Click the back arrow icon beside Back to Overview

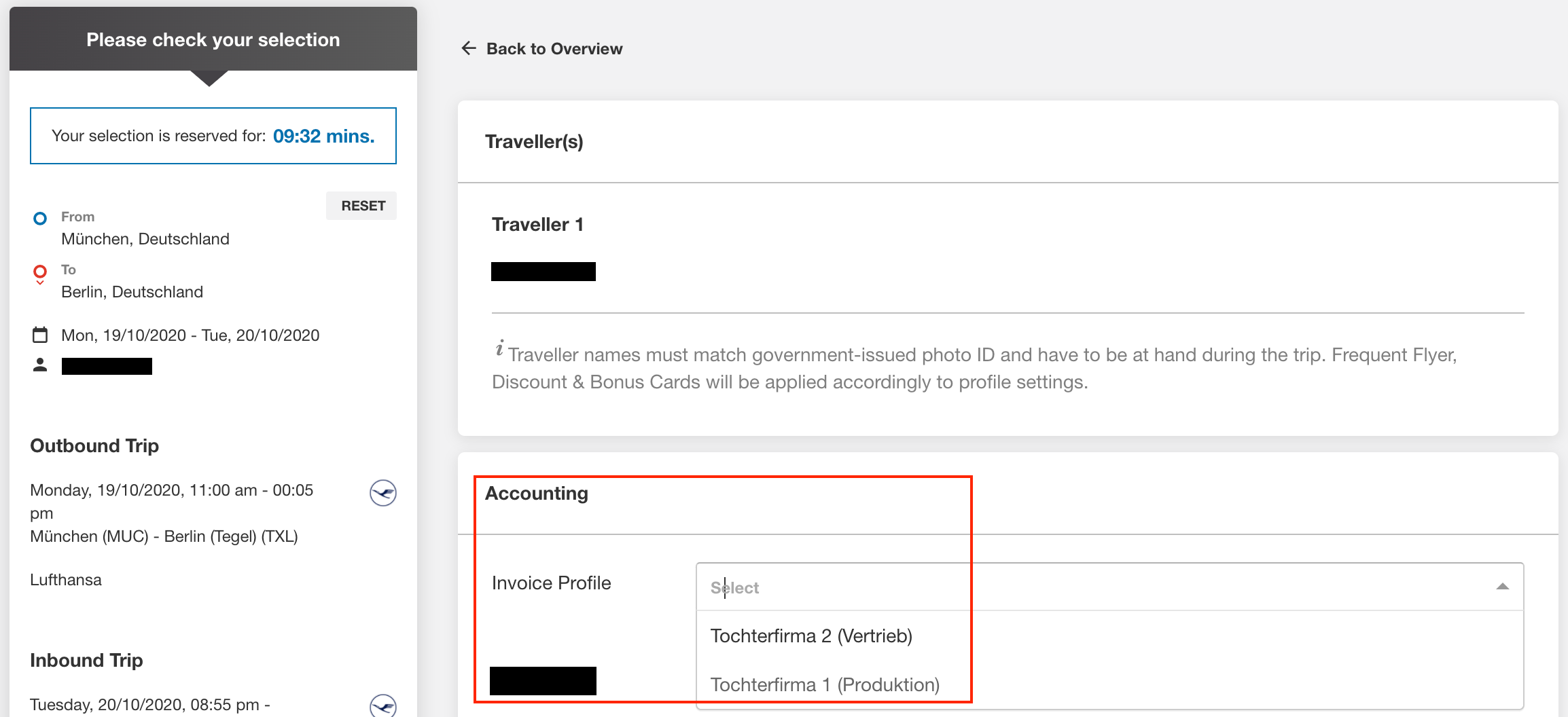pos(469,48)
